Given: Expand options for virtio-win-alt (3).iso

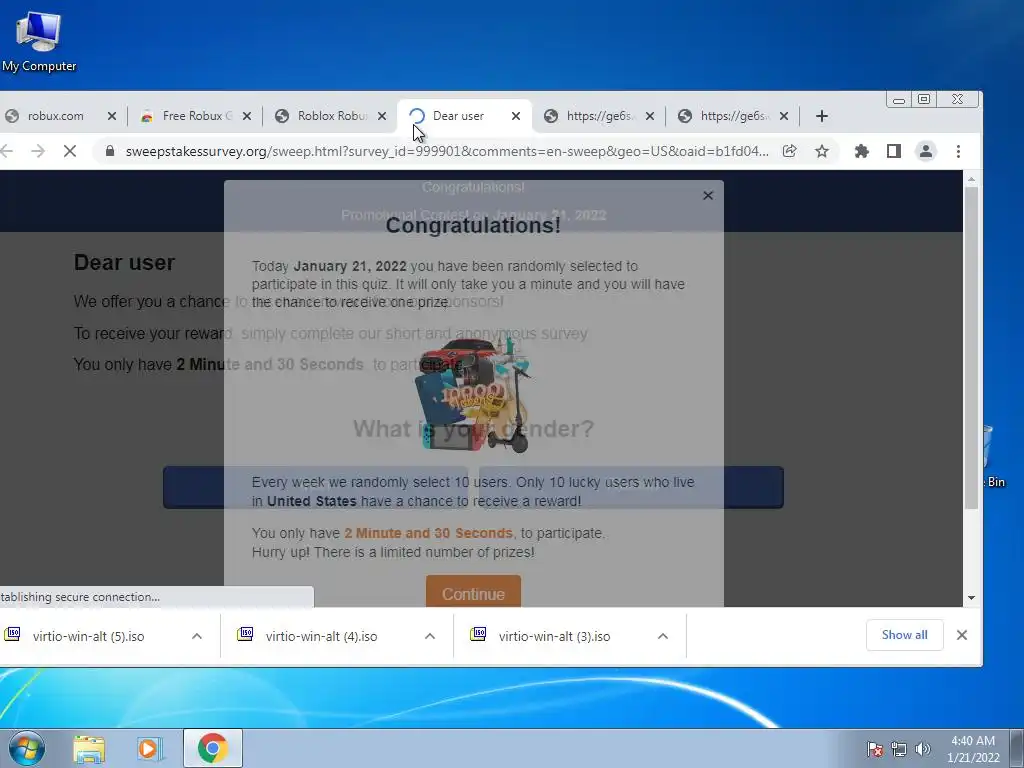Looking at the screenshot, I should click(x=663, y=636).
